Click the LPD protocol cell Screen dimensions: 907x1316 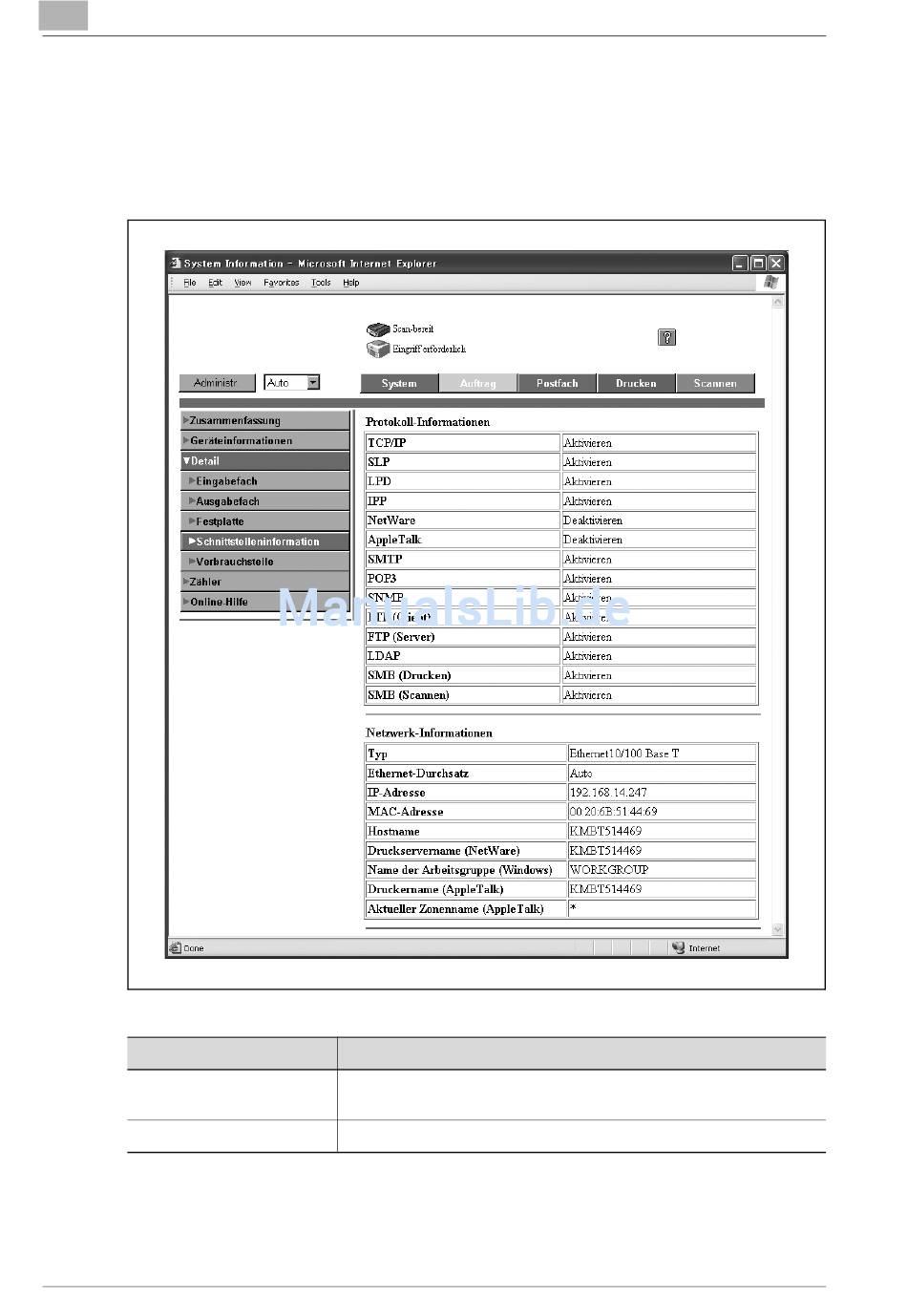pyautogui.click(x=463, y=481)
